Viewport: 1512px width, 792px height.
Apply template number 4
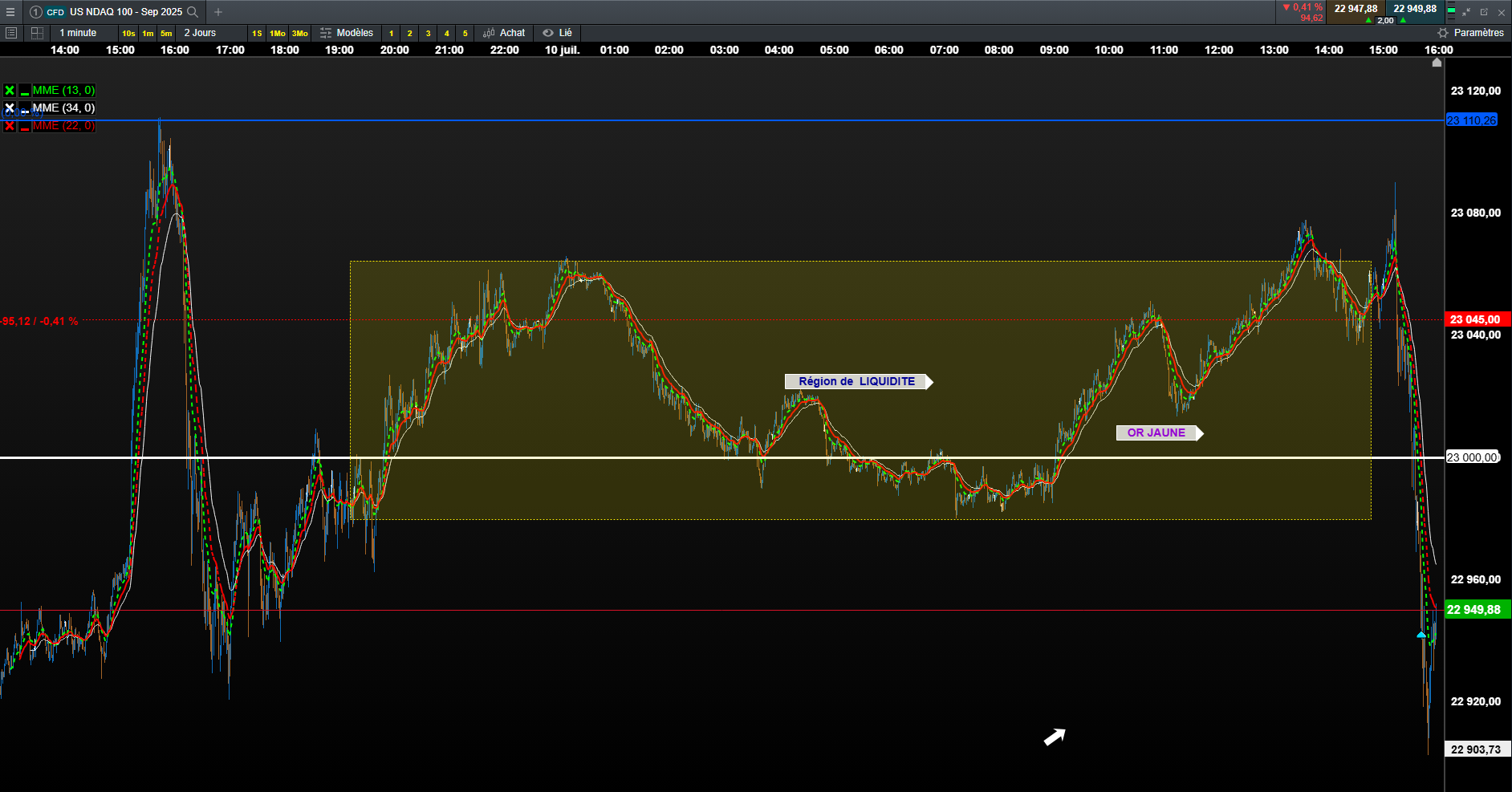pos(446,33)
